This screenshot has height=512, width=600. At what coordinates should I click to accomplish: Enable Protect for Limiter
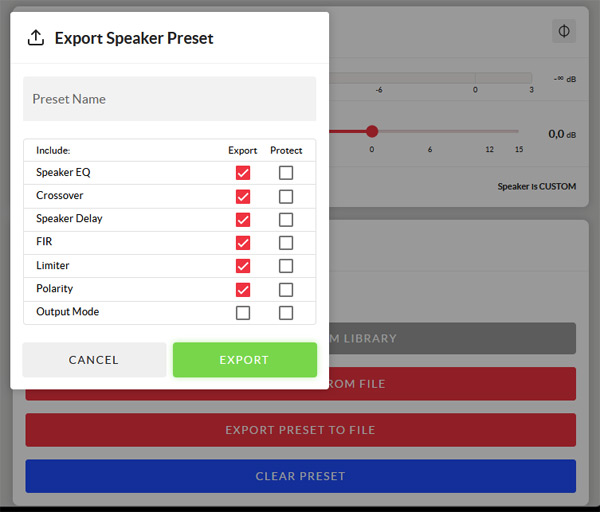point(286,266)
